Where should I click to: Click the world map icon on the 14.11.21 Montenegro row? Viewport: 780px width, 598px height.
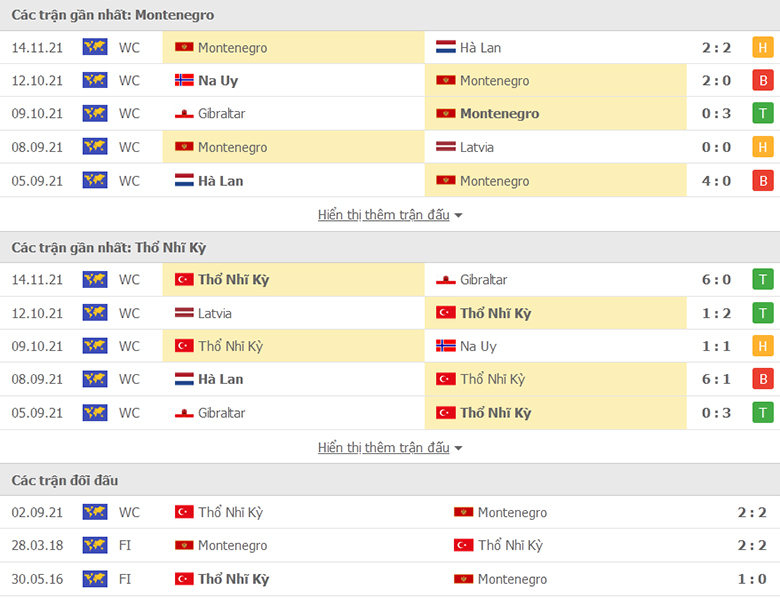95,47
